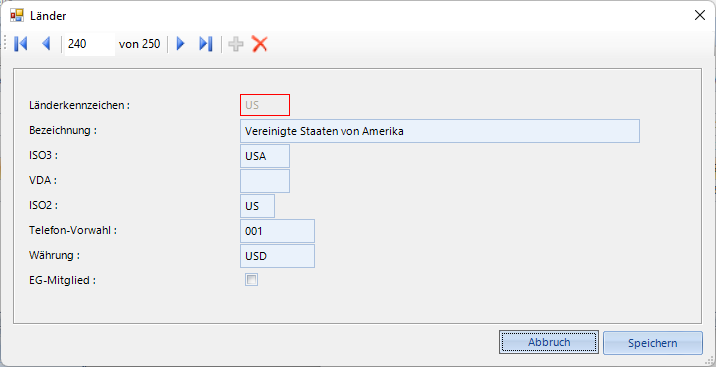The image size is (716, 367).
Task: Click the record number field showing 240
Action: [x=90, y=44]
